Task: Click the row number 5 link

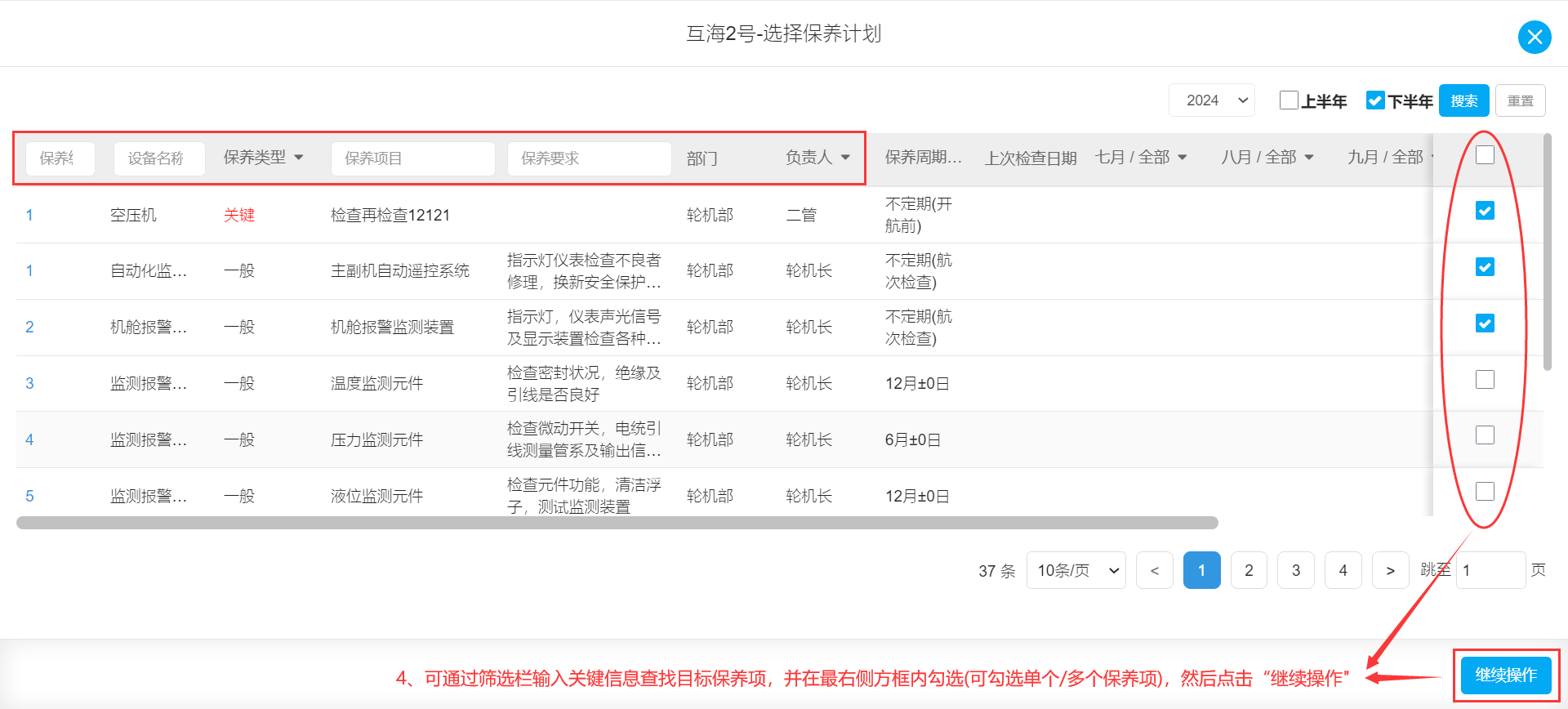Action: tap(29, 496)
